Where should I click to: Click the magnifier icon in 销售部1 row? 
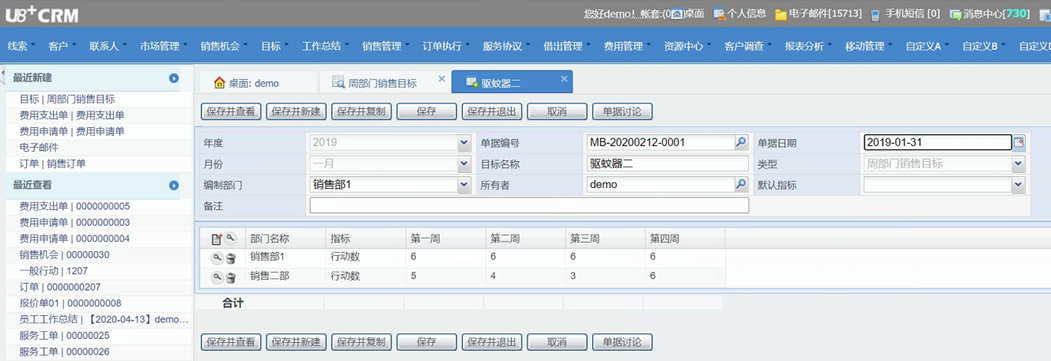coord(217,258)
